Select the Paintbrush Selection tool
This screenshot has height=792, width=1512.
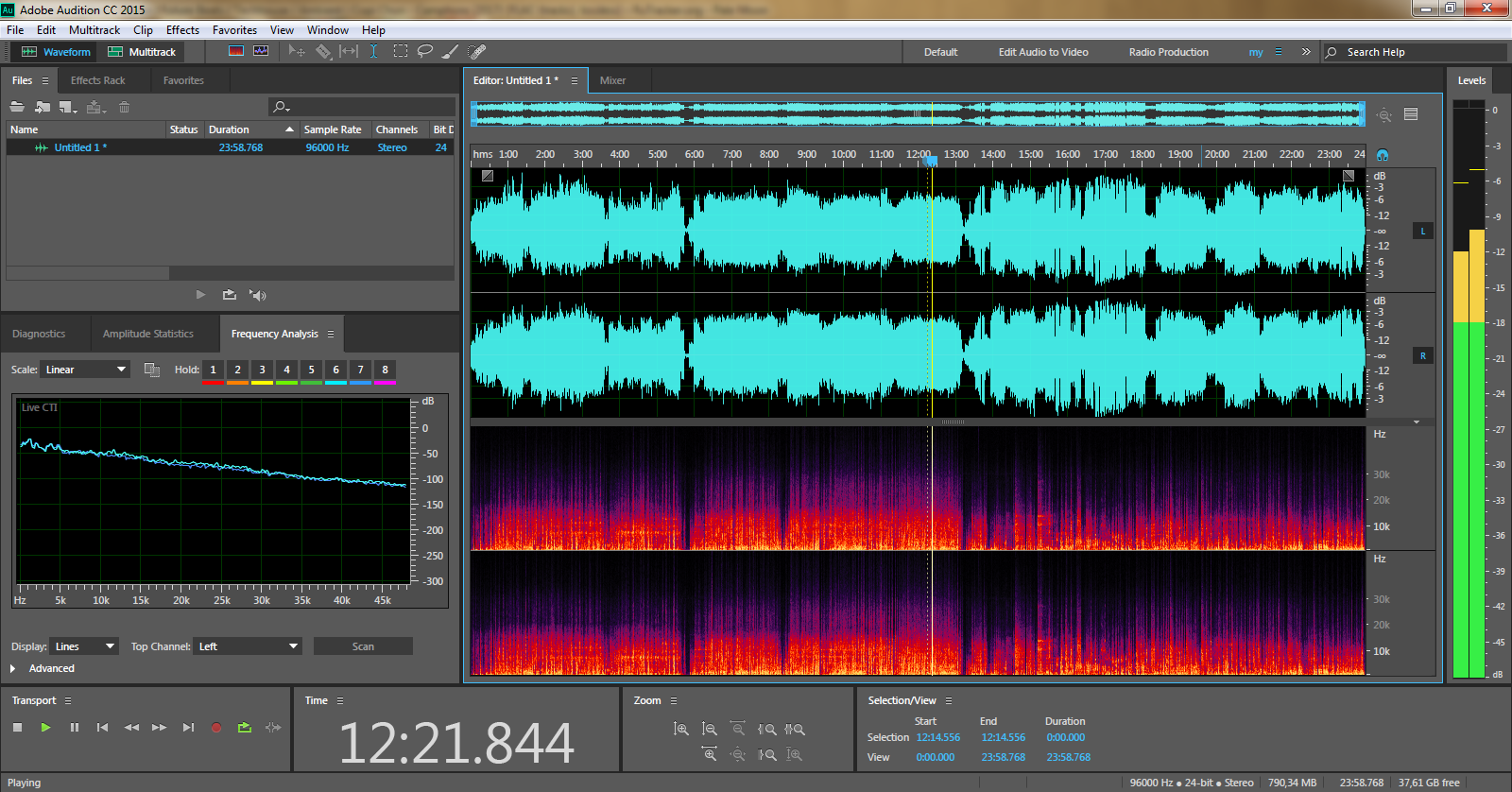point(451,51)
